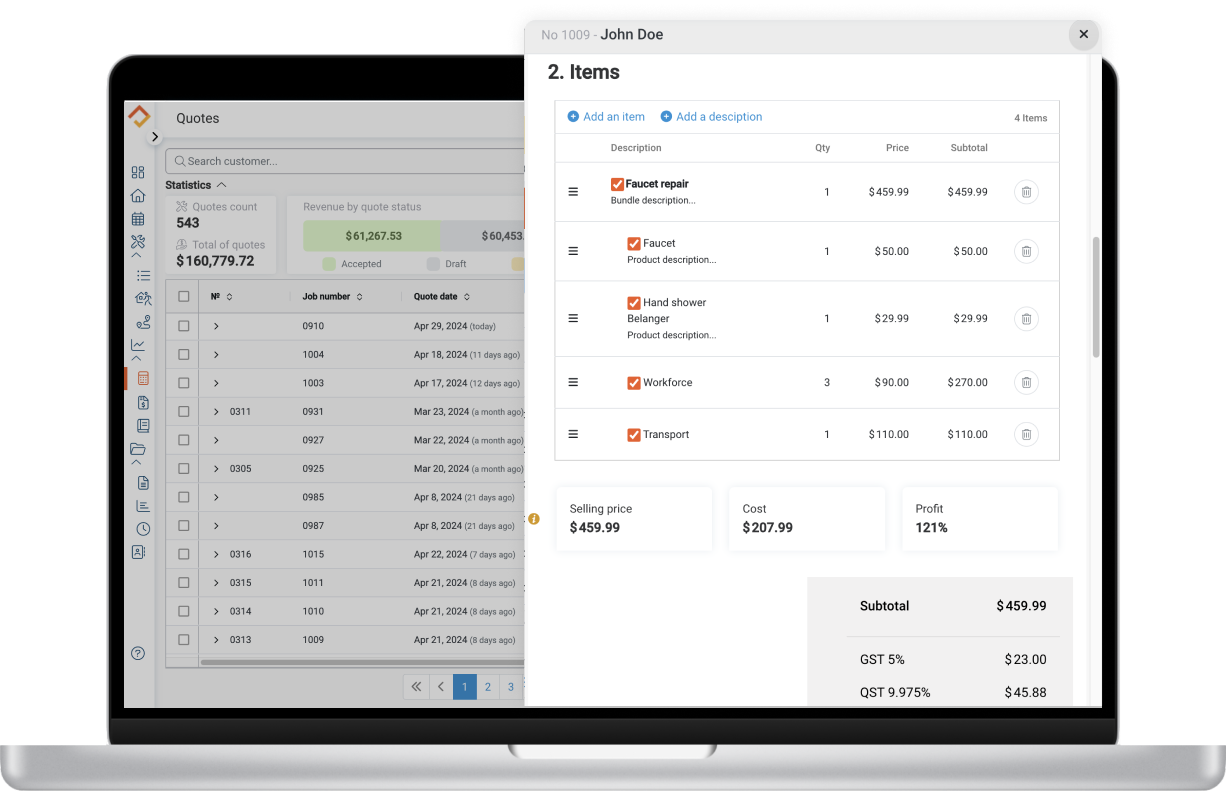The height and width of the screenshot is (791, 1226).
Task: Open the dashboard grid icon in sidebar
Action: [138, 172]
